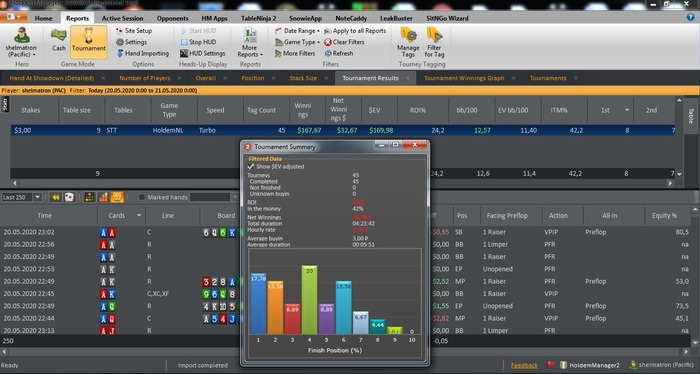Click Filter for Tag
Screen dimensions: 700x374
pos(434,42)
